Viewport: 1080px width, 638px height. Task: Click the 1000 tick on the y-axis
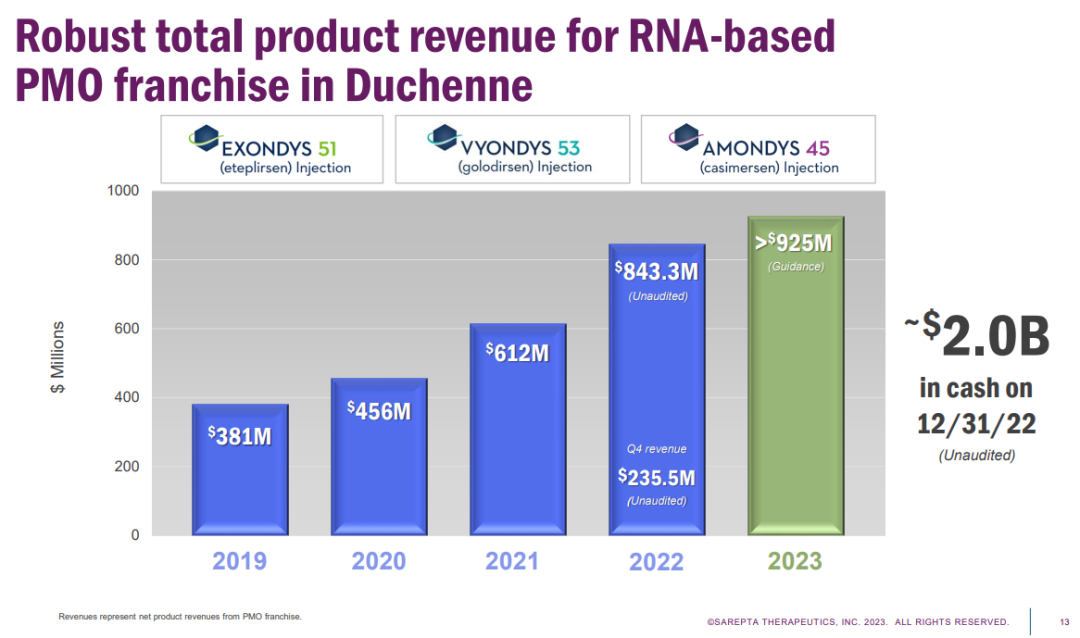point(122,191)
